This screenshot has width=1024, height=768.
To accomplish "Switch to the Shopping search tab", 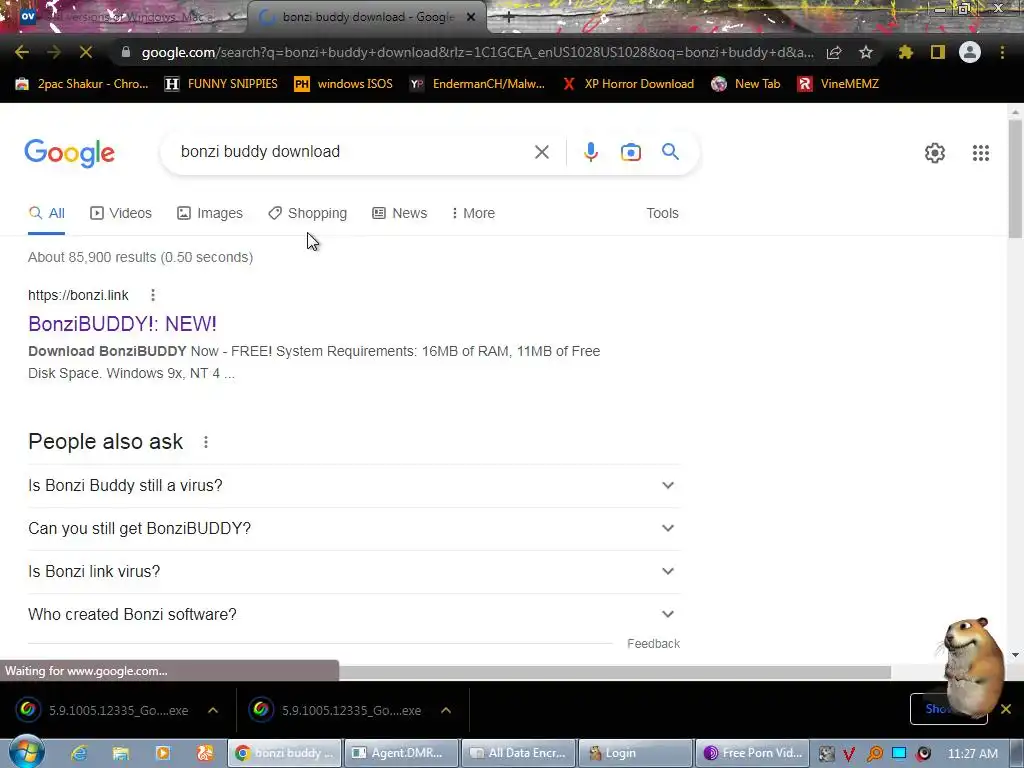I will [x=308, y=213].
